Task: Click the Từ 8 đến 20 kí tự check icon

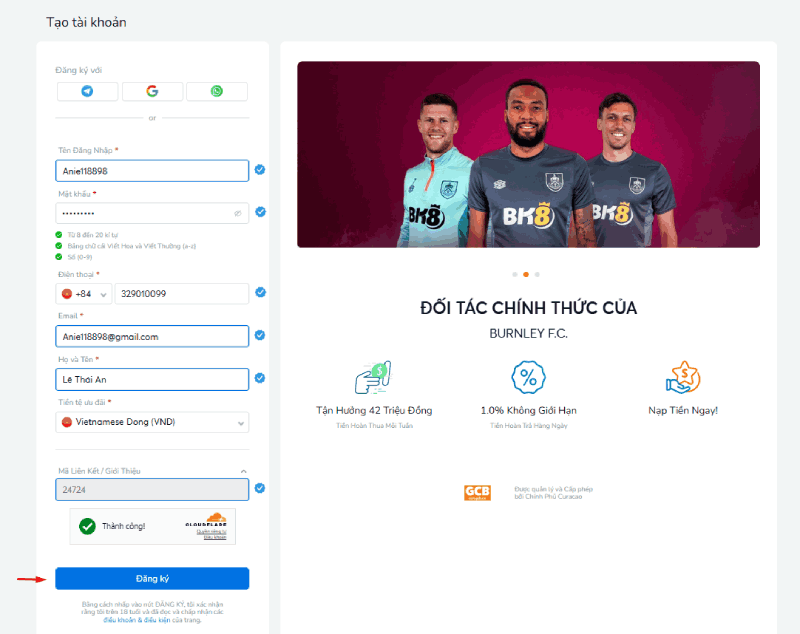Action: tap(59, 235)
